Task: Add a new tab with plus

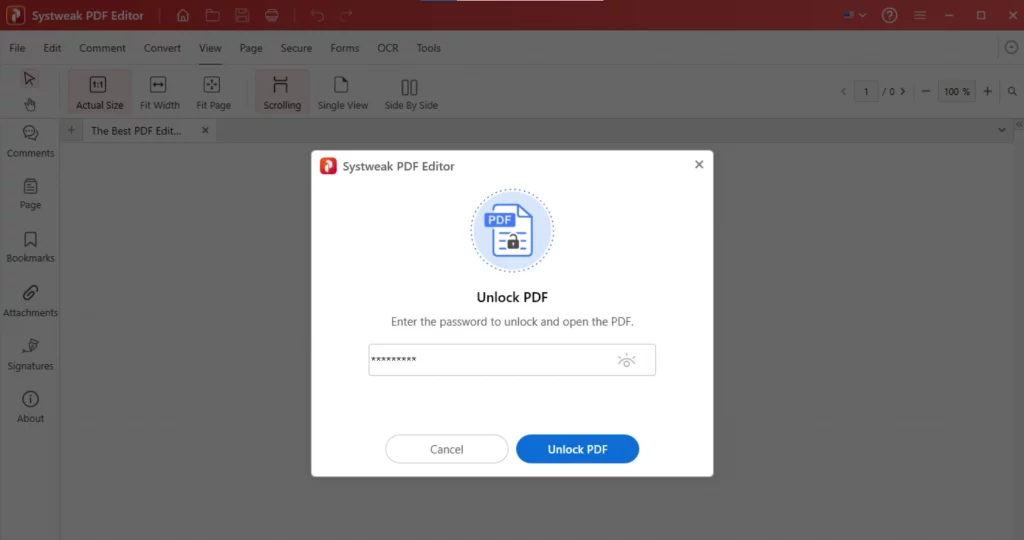Action: point(71,131)
